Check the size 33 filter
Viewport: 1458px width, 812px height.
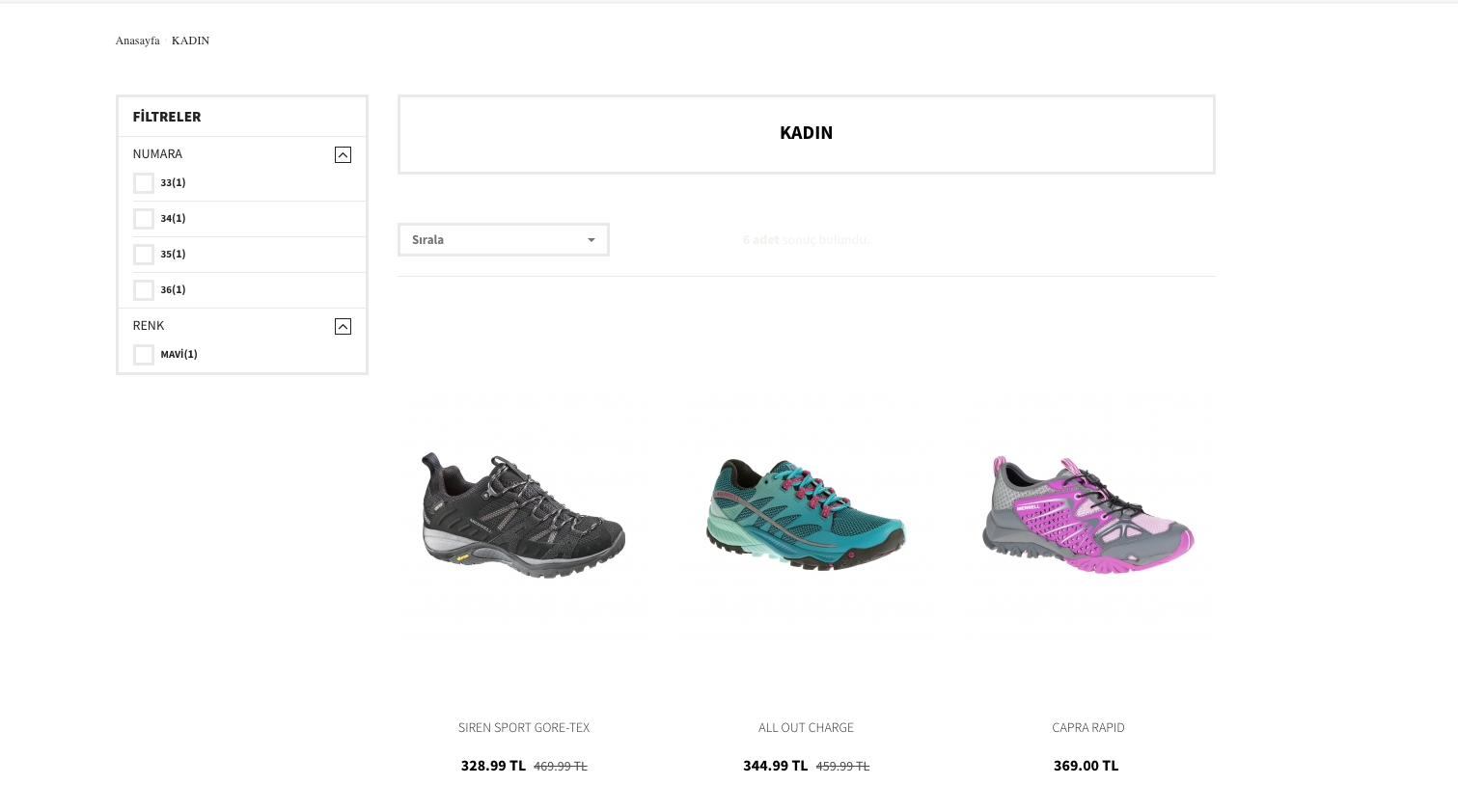point(144,183)
